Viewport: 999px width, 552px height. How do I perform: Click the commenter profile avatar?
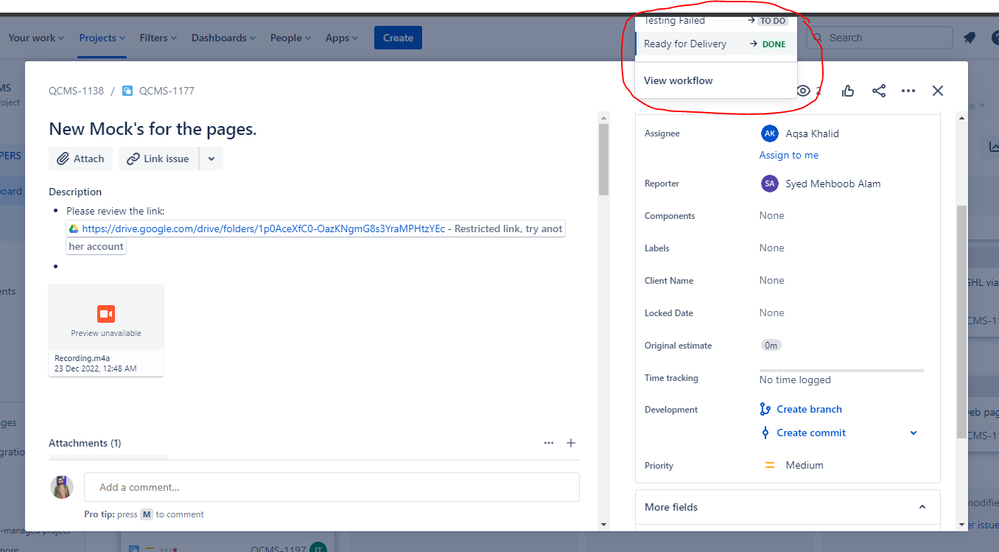click(x=62, y=487)
